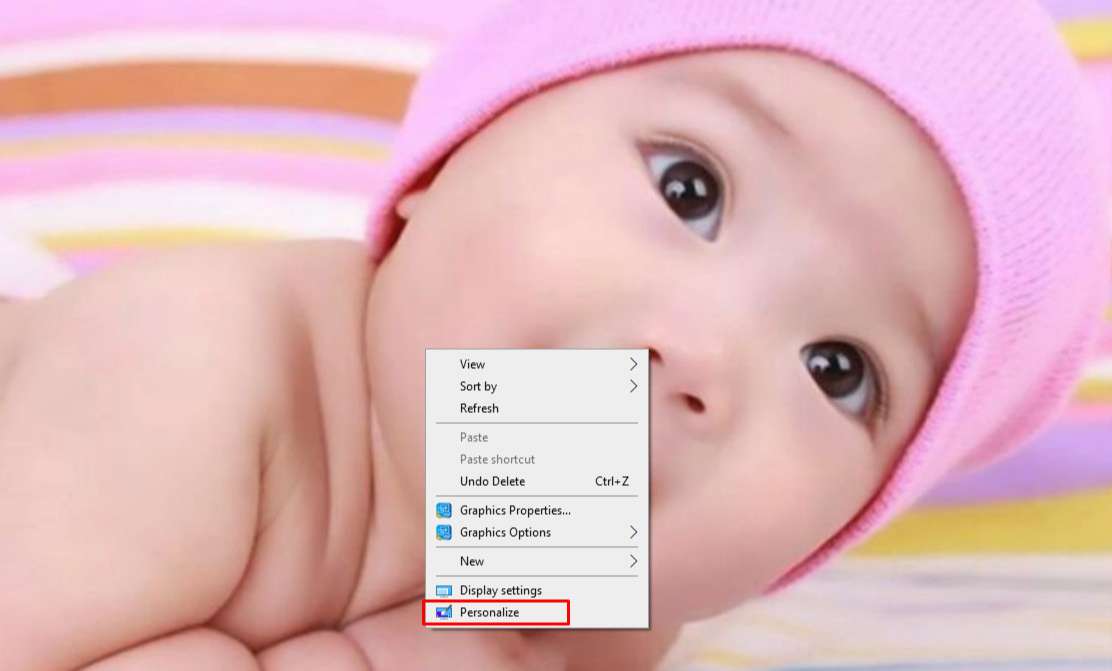
Task: Click the Graphics Options icon
Action: point(444,532)
